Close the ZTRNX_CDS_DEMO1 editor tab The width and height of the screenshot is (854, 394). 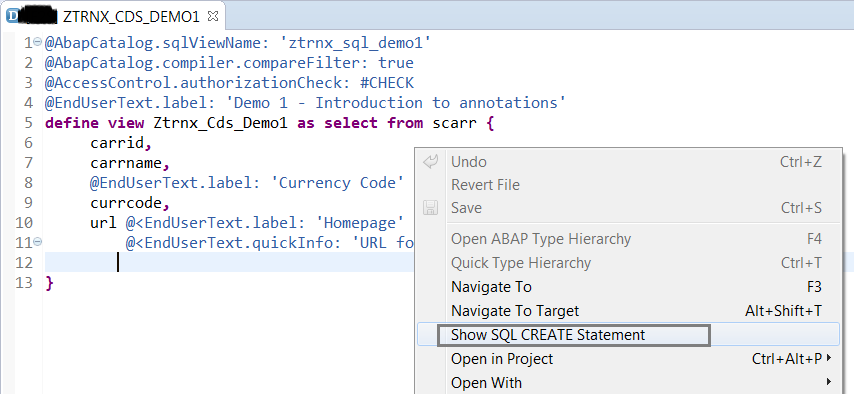tap(213, 16)
